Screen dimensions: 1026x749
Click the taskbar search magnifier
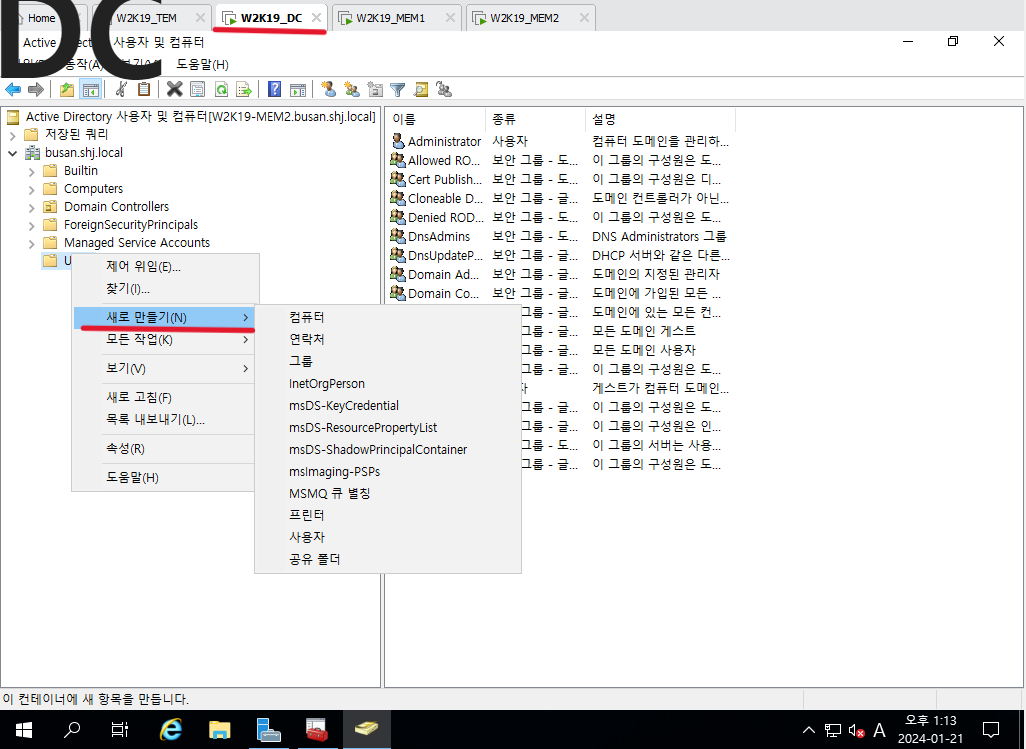(x=72, y=729)
